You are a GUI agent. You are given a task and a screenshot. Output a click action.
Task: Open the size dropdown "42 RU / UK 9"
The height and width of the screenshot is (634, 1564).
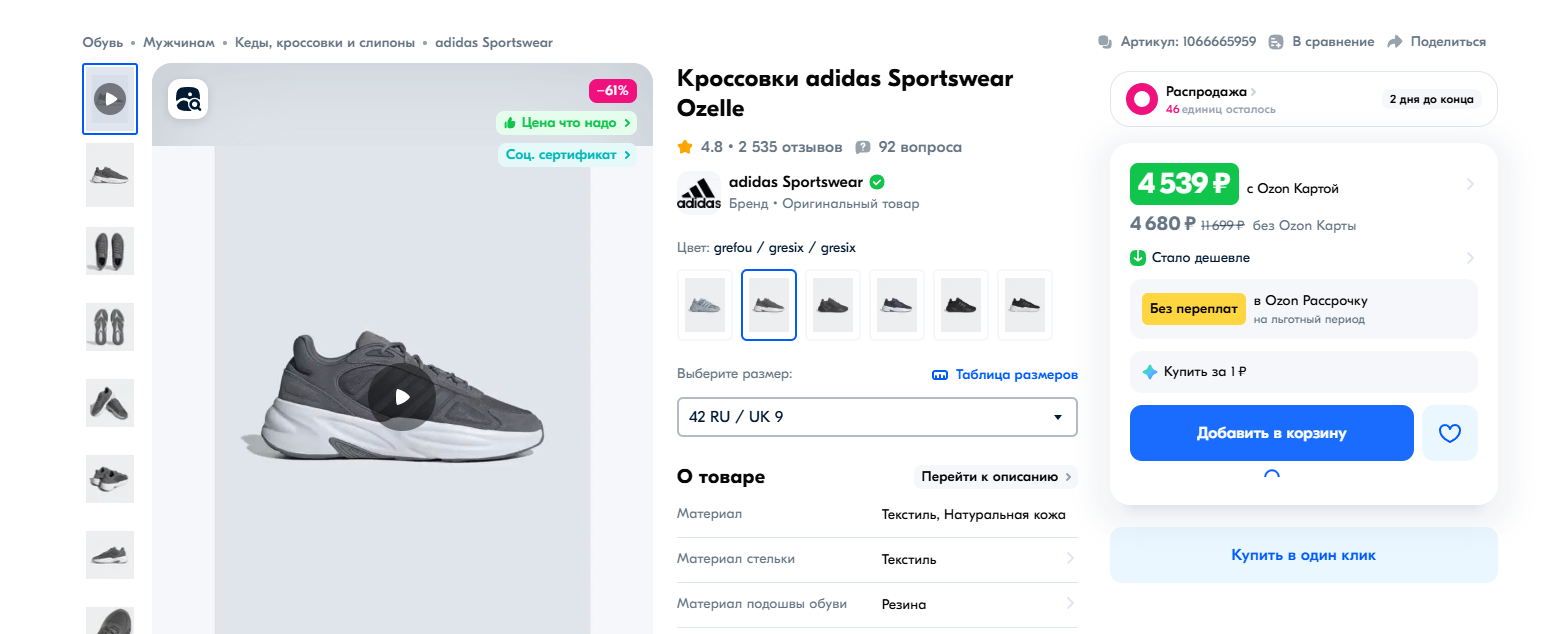[x=876, y=417]
